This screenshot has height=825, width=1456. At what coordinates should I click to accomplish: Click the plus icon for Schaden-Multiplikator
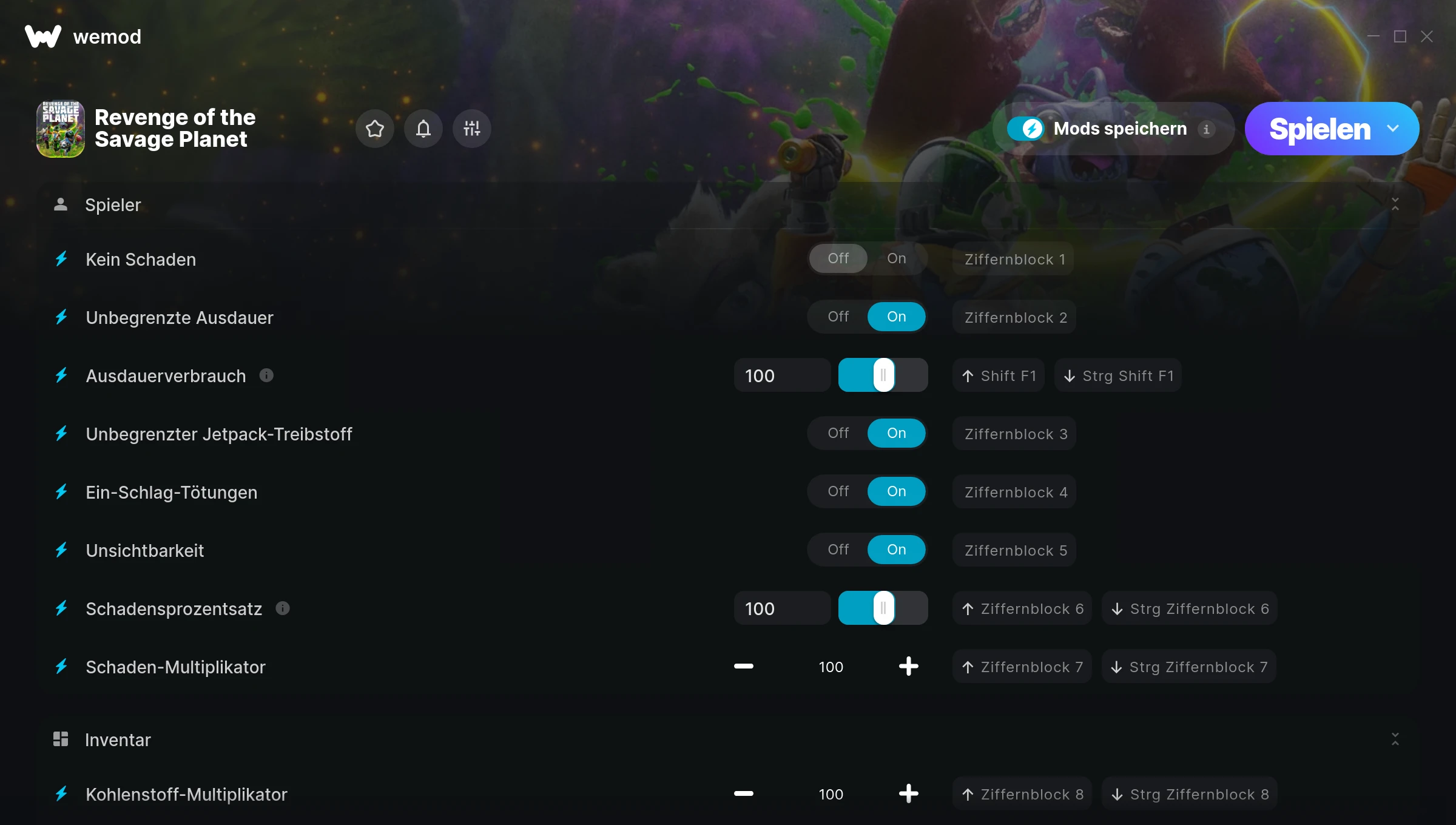click(x=908, y=667)
